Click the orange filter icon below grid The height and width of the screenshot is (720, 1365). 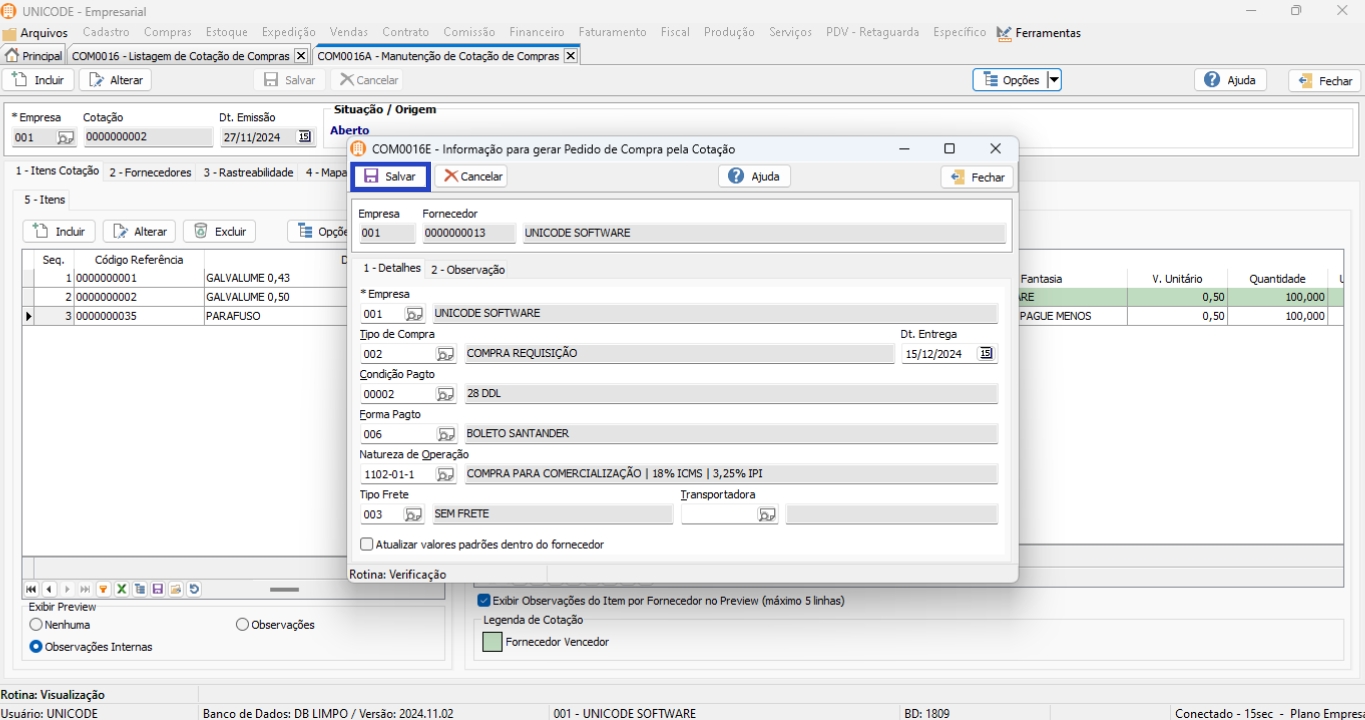pos(103,590)
